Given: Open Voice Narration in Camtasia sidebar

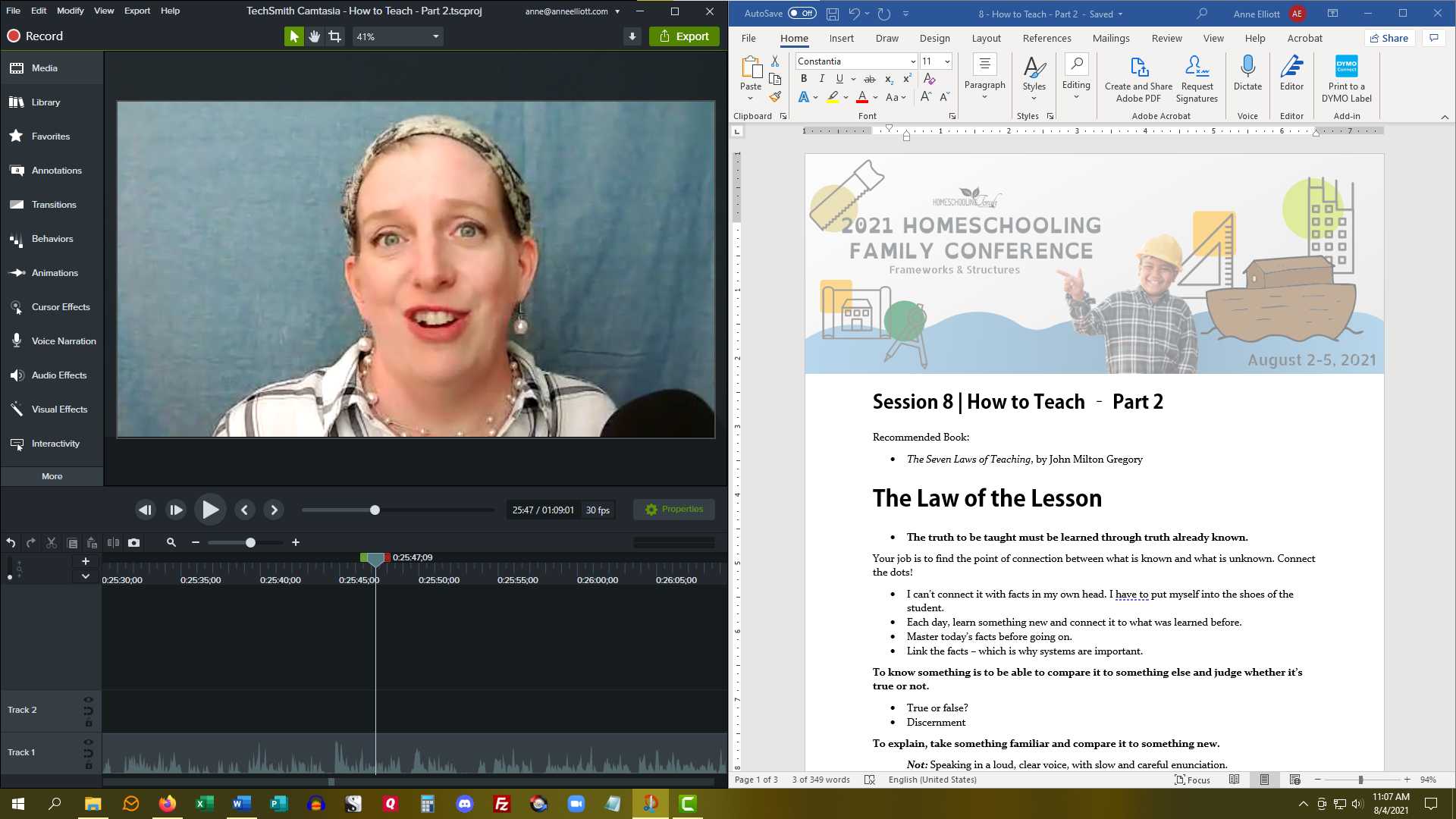Looking at the screenshot, I should 52,341.
